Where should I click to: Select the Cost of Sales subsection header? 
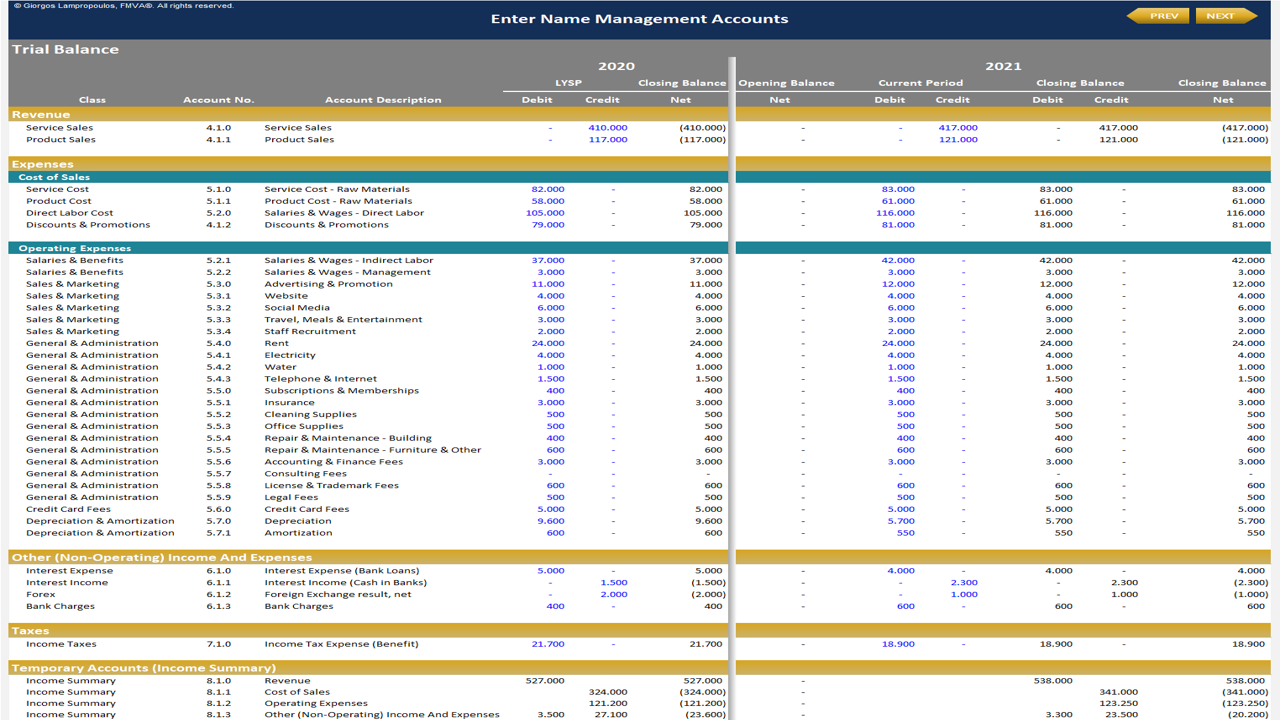pos(54,177)
